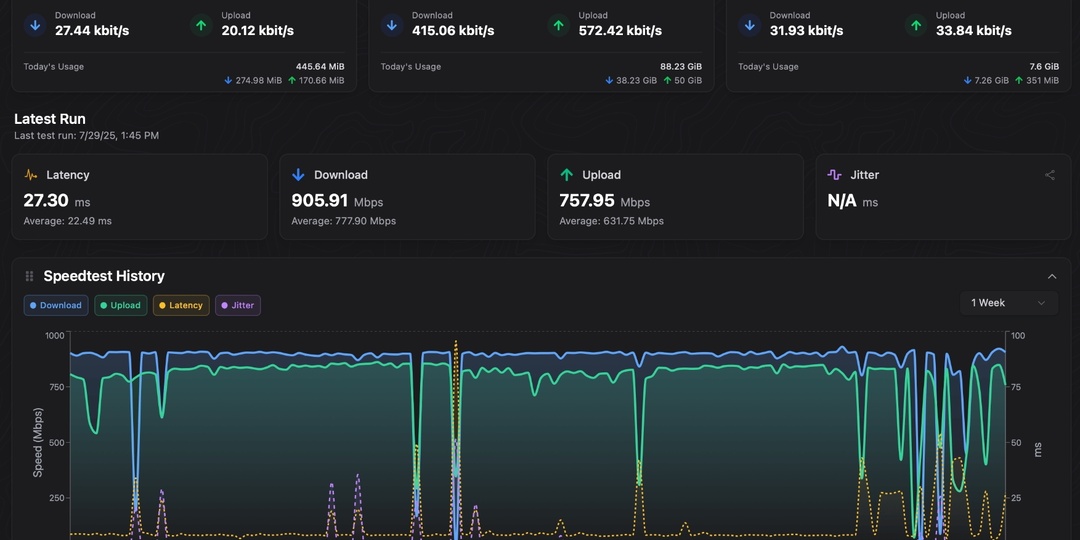The width and height of the screenshot is (1080, 540).
Task: Grab the Speedtest History drag handle icon
Action: click(29, 276)
